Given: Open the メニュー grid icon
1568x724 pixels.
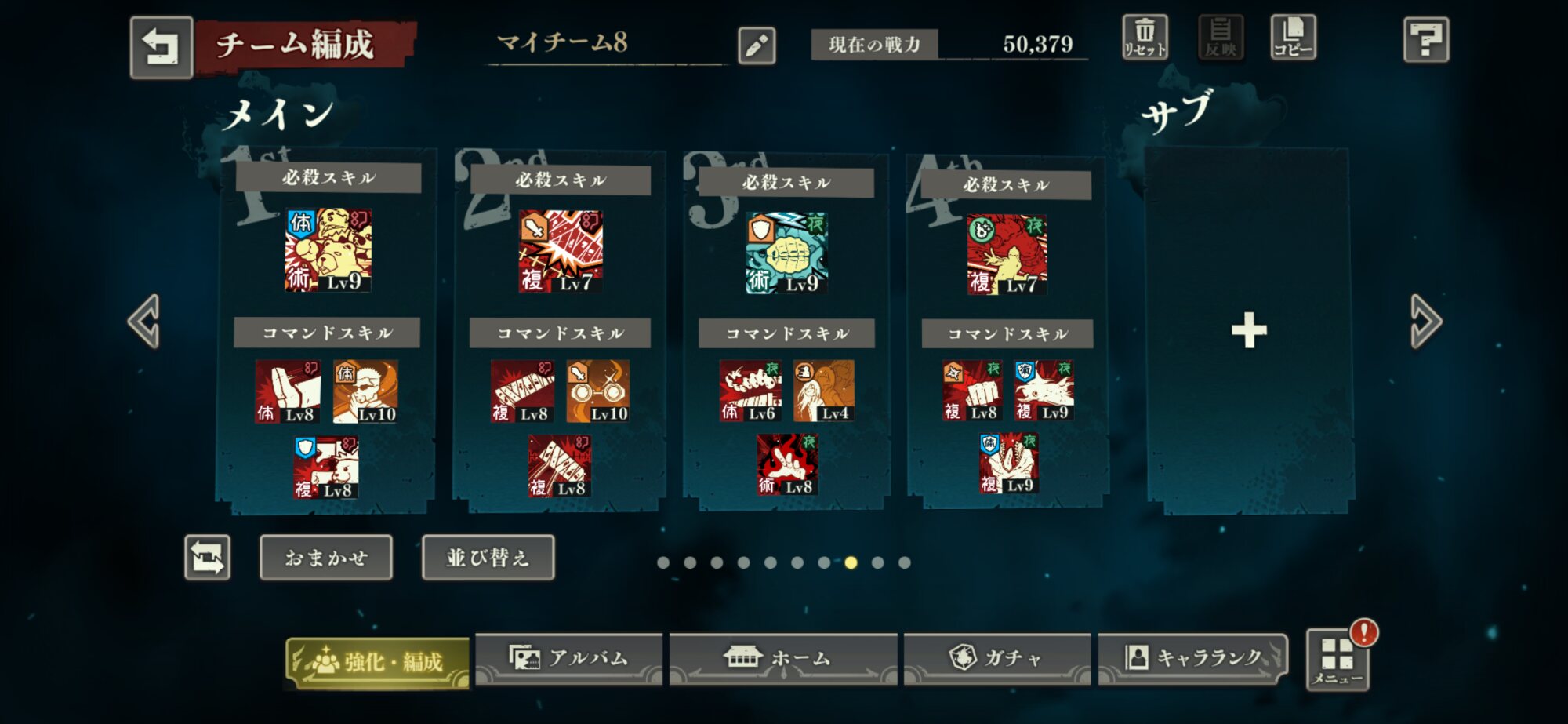Looking at the screenshot, I should coord(1338,660).
